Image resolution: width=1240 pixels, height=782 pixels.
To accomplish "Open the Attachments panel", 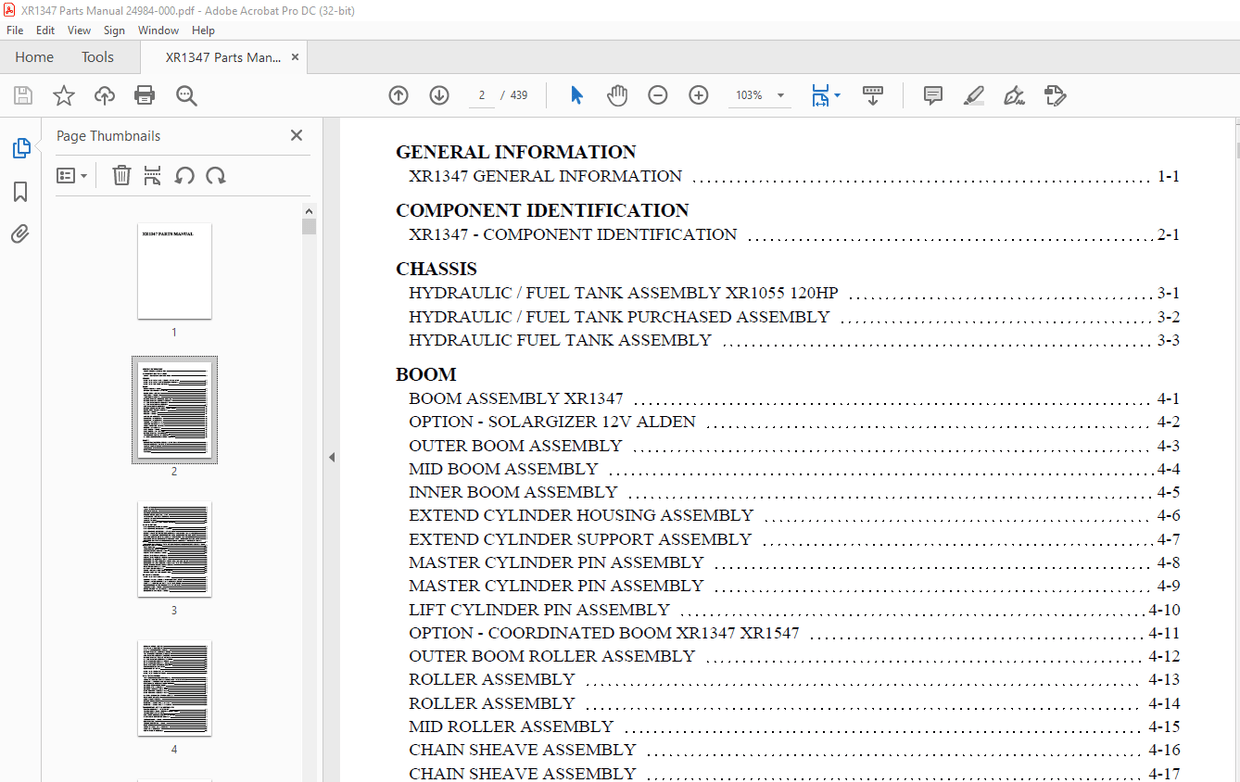I will click(x=21, y=234).
